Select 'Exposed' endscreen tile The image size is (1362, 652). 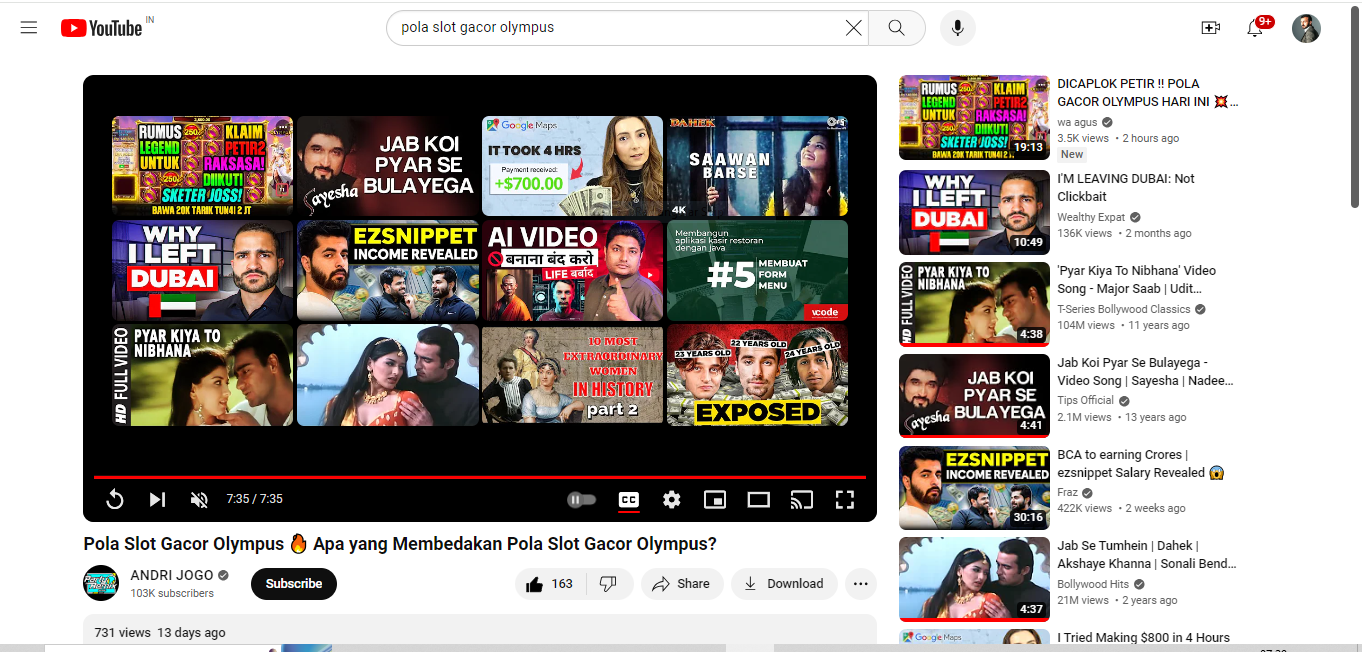pyautogui.click(x=758, y=375)
